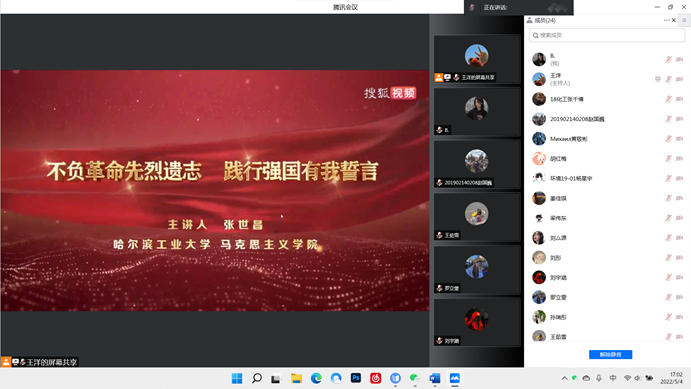The image size is (691, 389).
Task: Toggle microphone mute for participant 胡红梅
Action: pos(669,159)
